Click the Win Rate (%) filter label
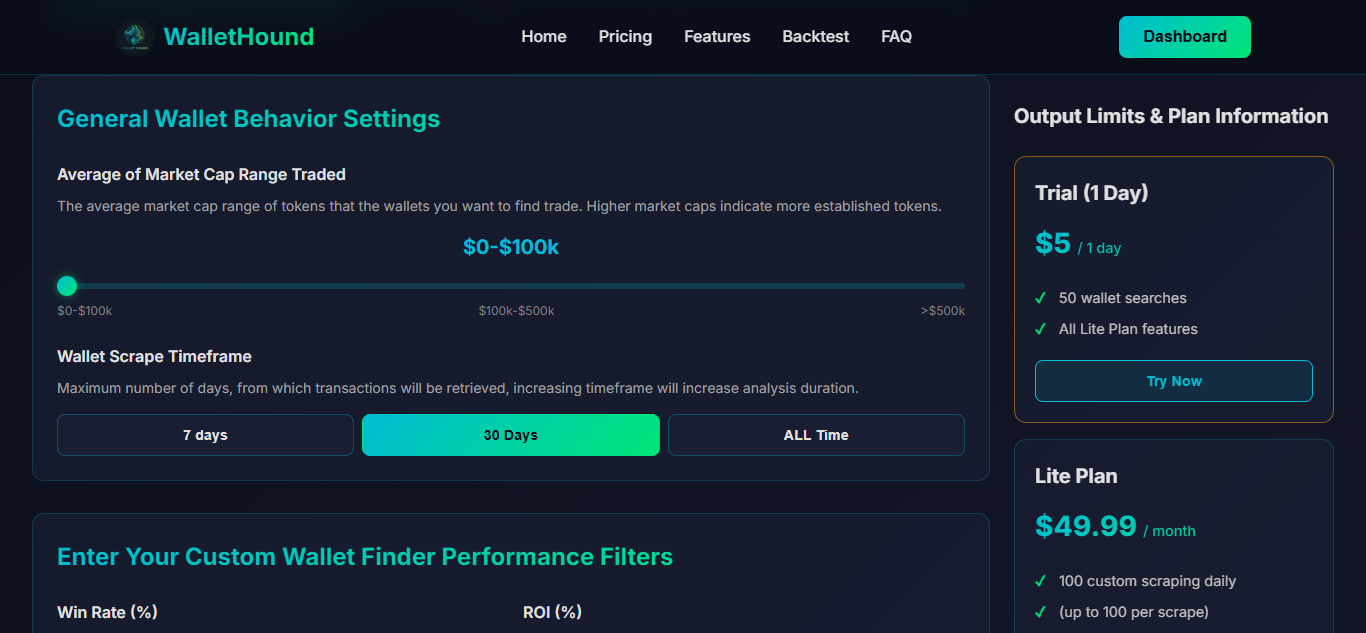The width and height of the screenshot is (1366, 633). [x=107, y=612]
